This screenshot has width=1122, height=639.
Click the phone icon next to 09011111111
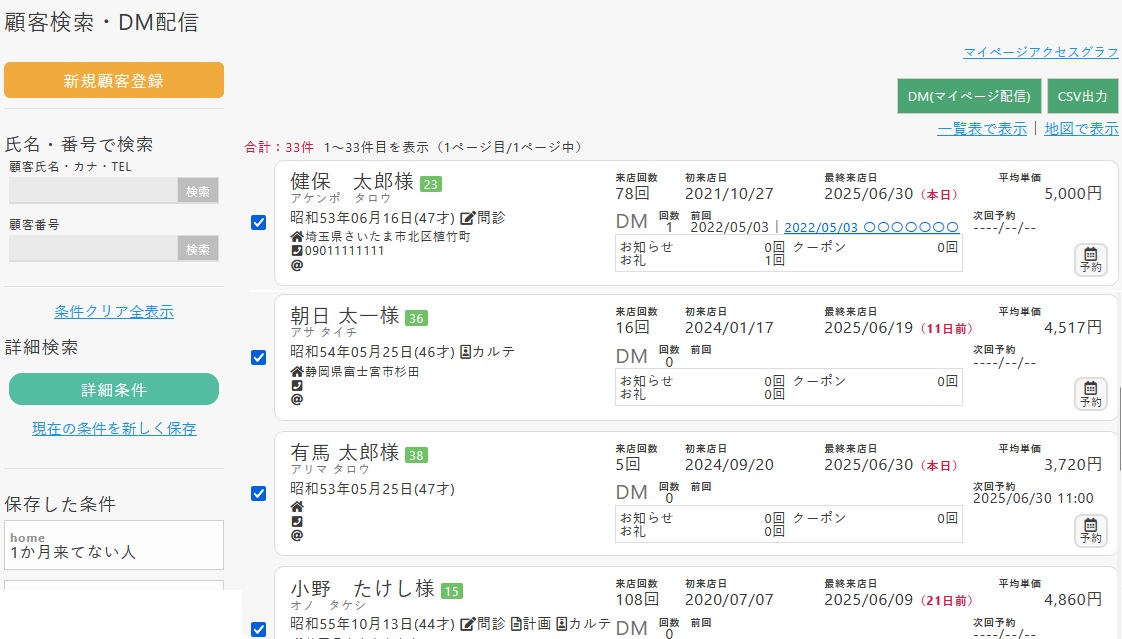[295, 250]
